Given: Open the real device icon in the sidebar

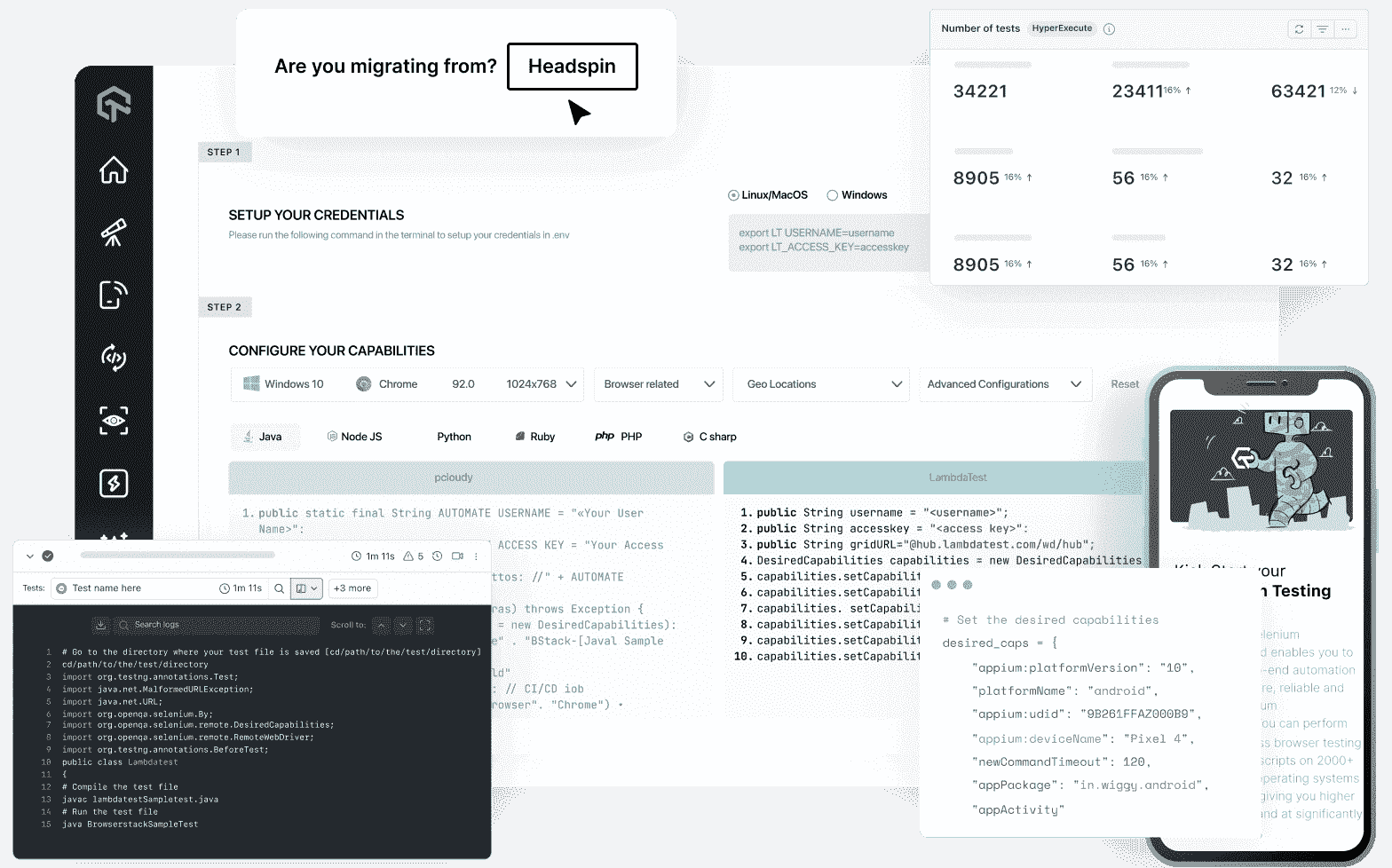Looking at the screenshot, I should pyautogui.click(x=114, y=295).
